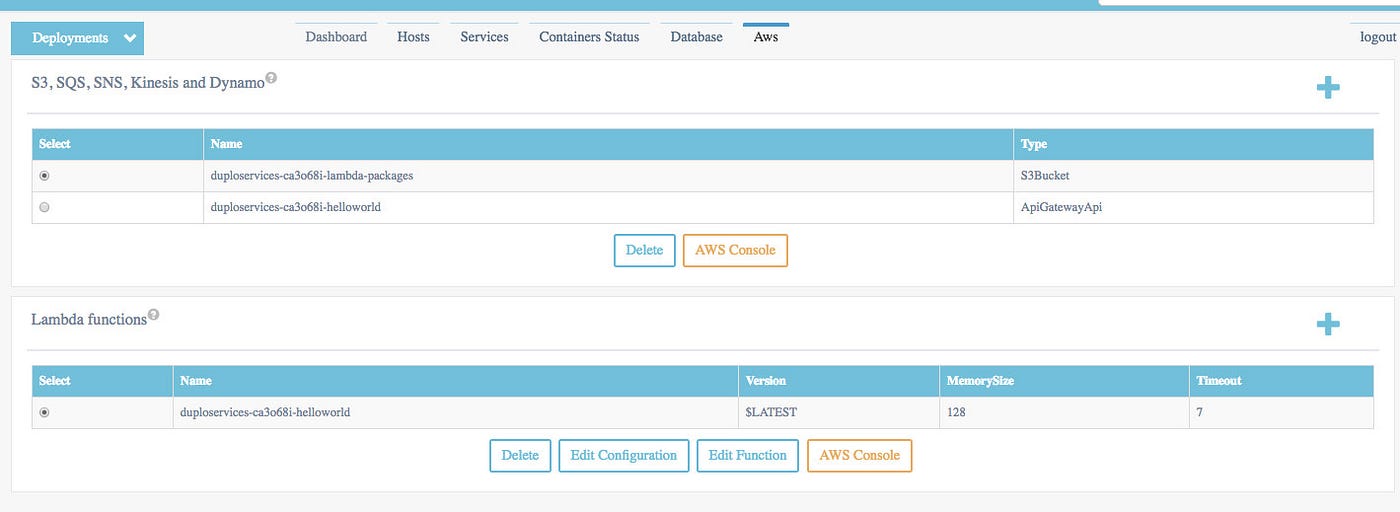
Task: Click the logout link
Action: [x=1377, y=37]
